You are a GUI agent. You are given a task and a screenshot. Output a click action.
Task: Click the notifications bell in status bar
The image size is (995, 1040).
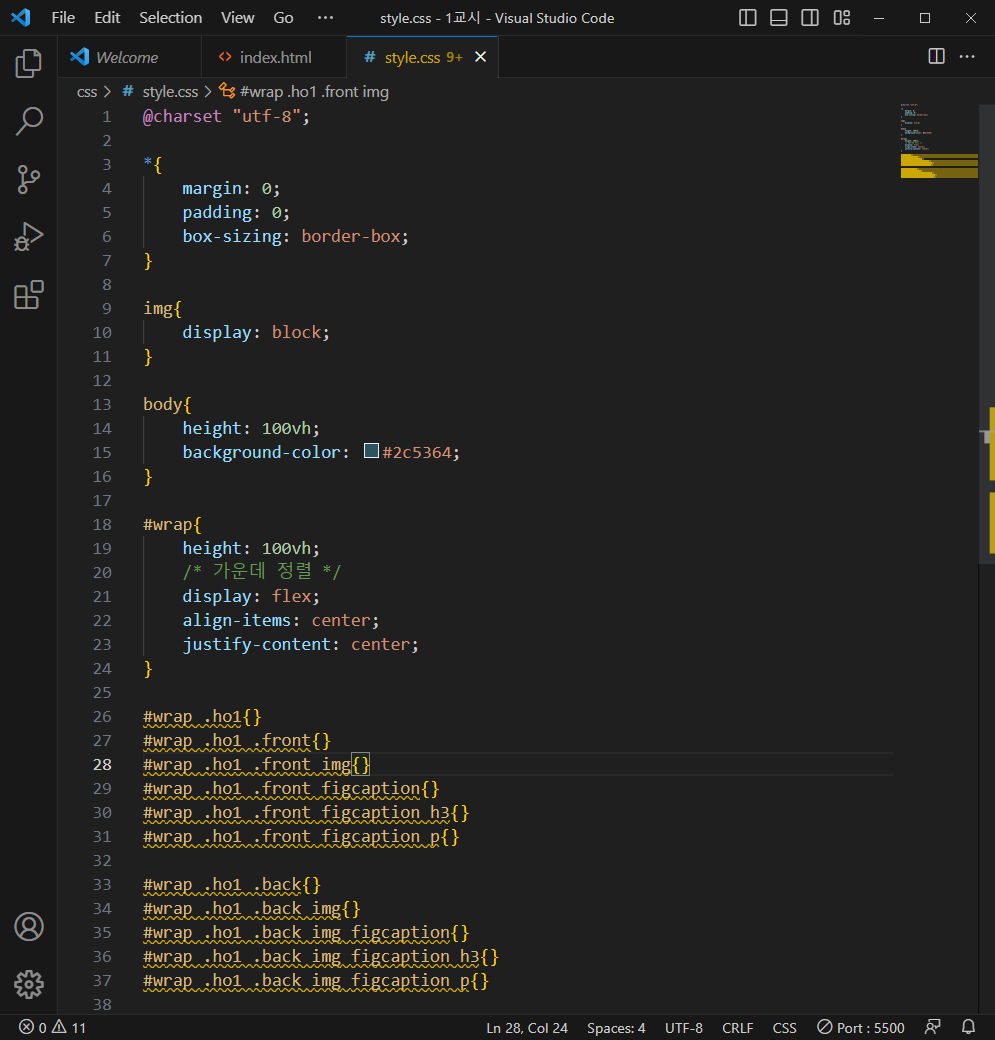point(968,1027)
